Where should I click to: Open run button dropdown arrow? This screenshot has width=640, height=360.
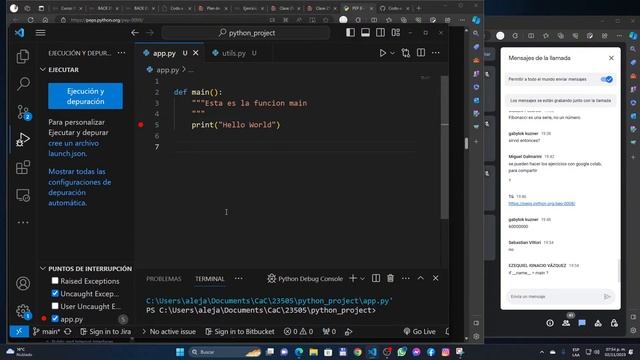(392, 53)
